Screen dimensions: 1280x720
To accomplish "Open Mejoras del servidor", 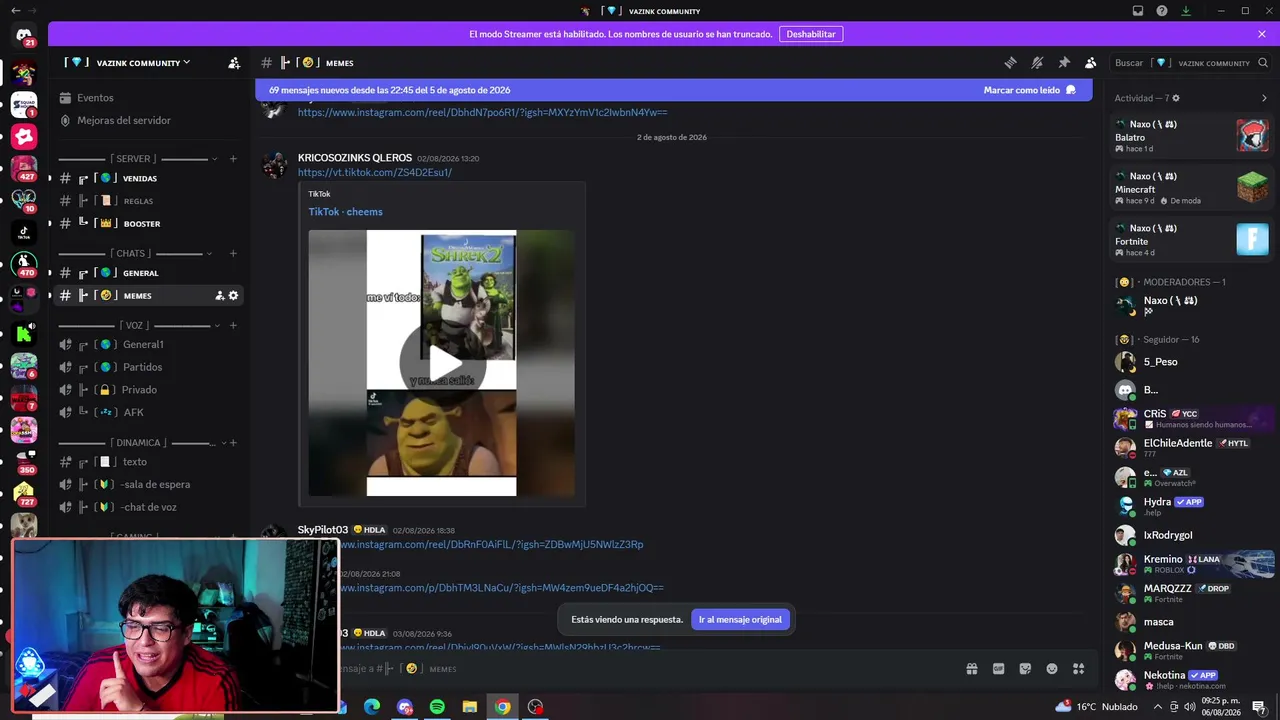I will coord(149,120).
